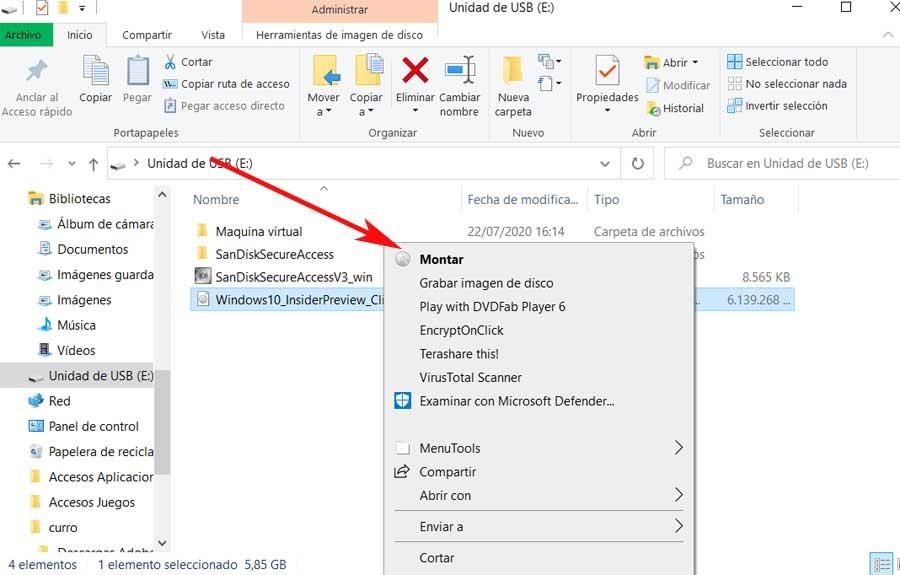
Task: Click Cambiar nombre rename icon
Action: point(460,71)
